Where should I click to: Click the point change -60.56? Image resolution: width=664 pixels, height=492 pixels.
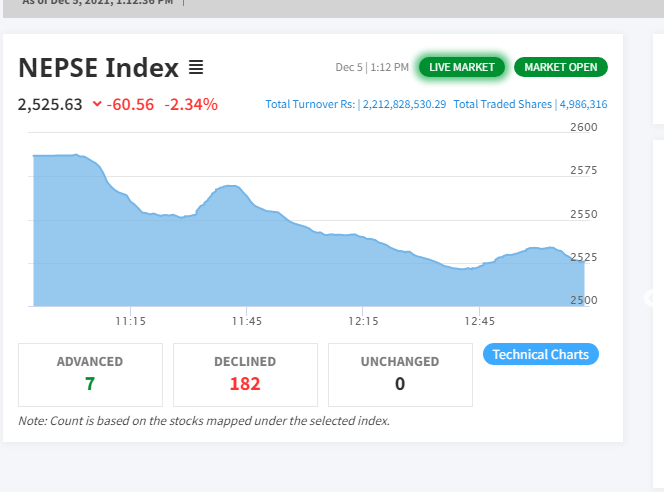coord(130,105)
